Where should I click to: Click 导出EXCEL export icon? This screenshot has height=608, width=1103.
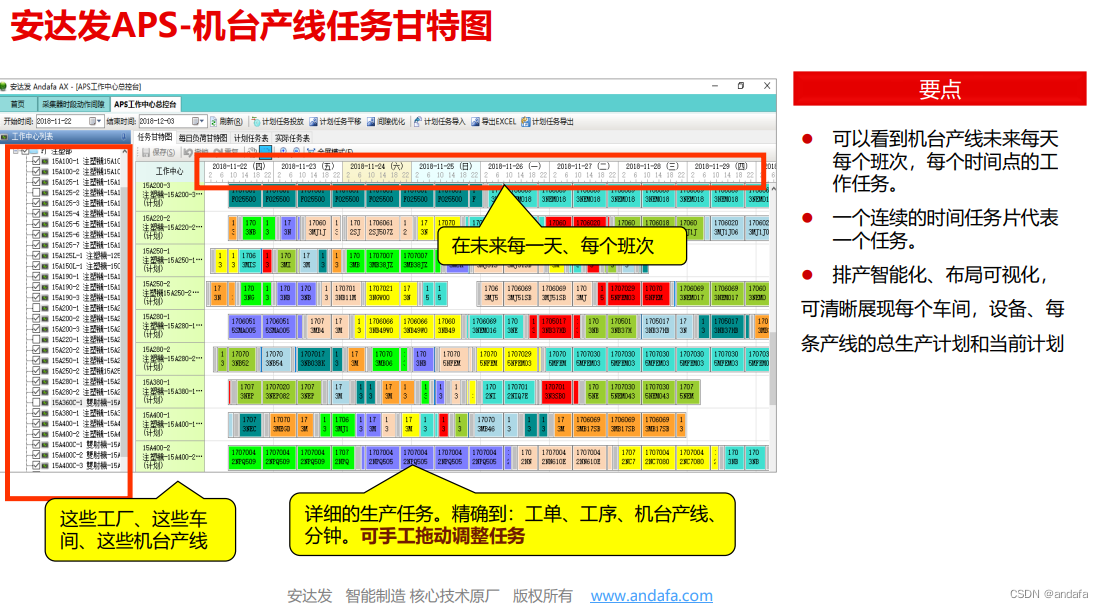point(476,122)
